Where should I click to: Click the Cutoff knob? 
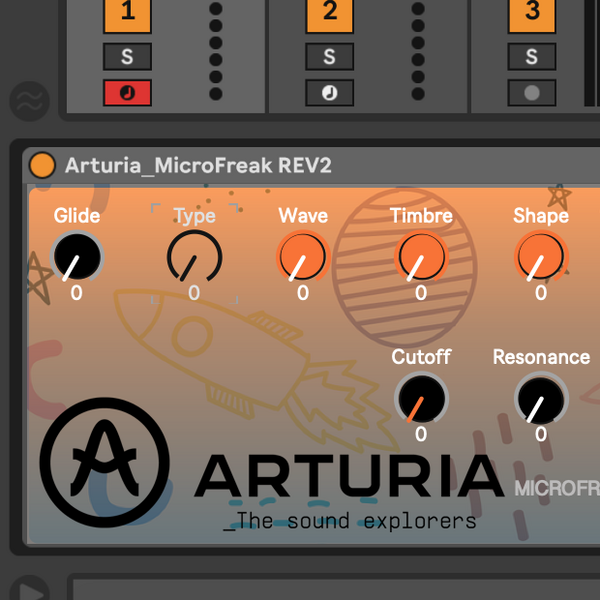pos(421,398)
